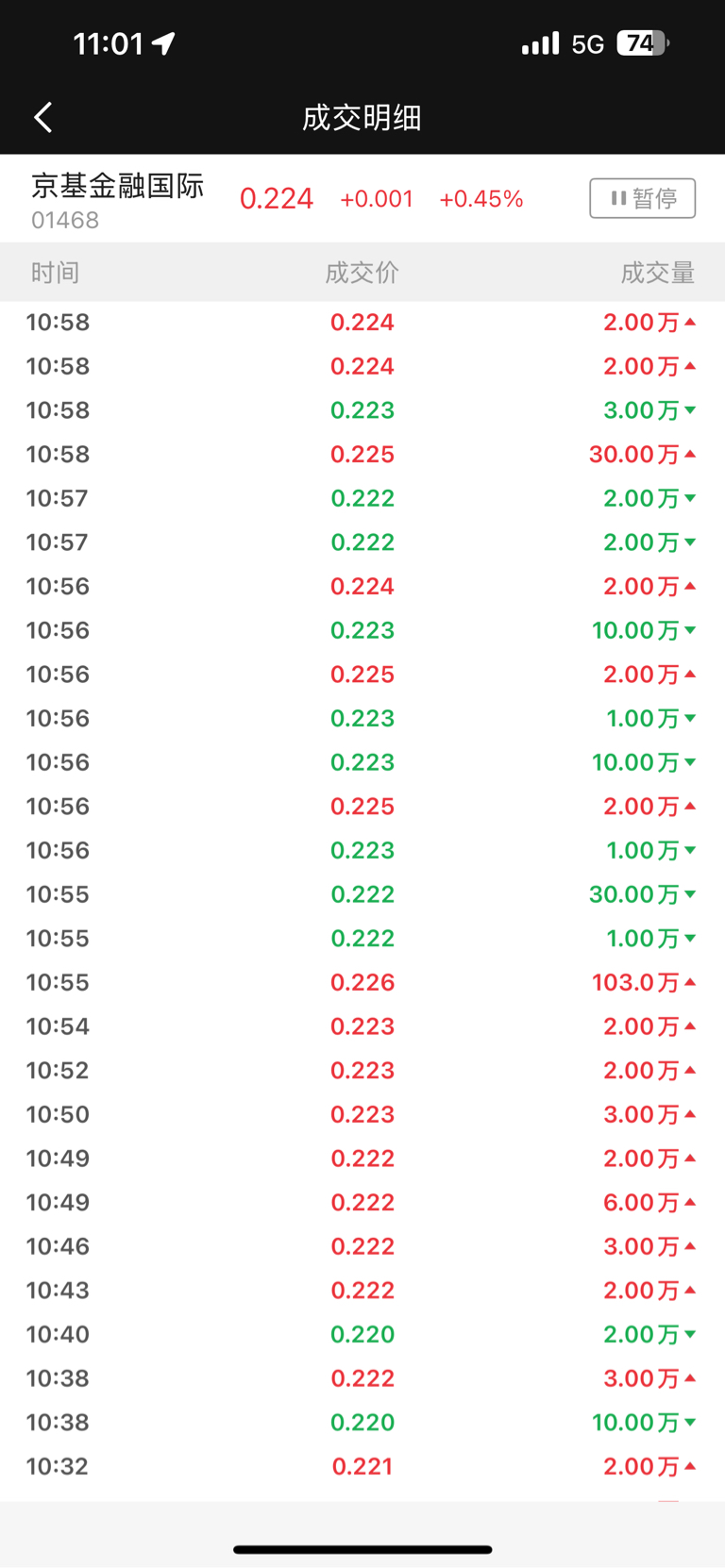Tap the 成交量 column header
Viewport: 725px width, 1568px height.
[657, 273]
